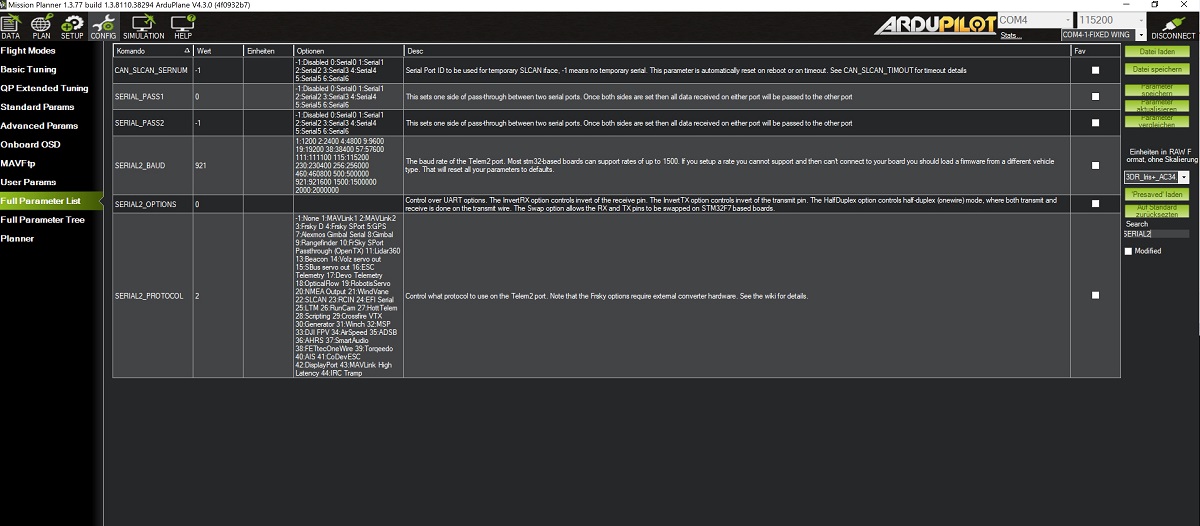Click the Optionen column header
The image size is (1200, 526).
[347, 50]
